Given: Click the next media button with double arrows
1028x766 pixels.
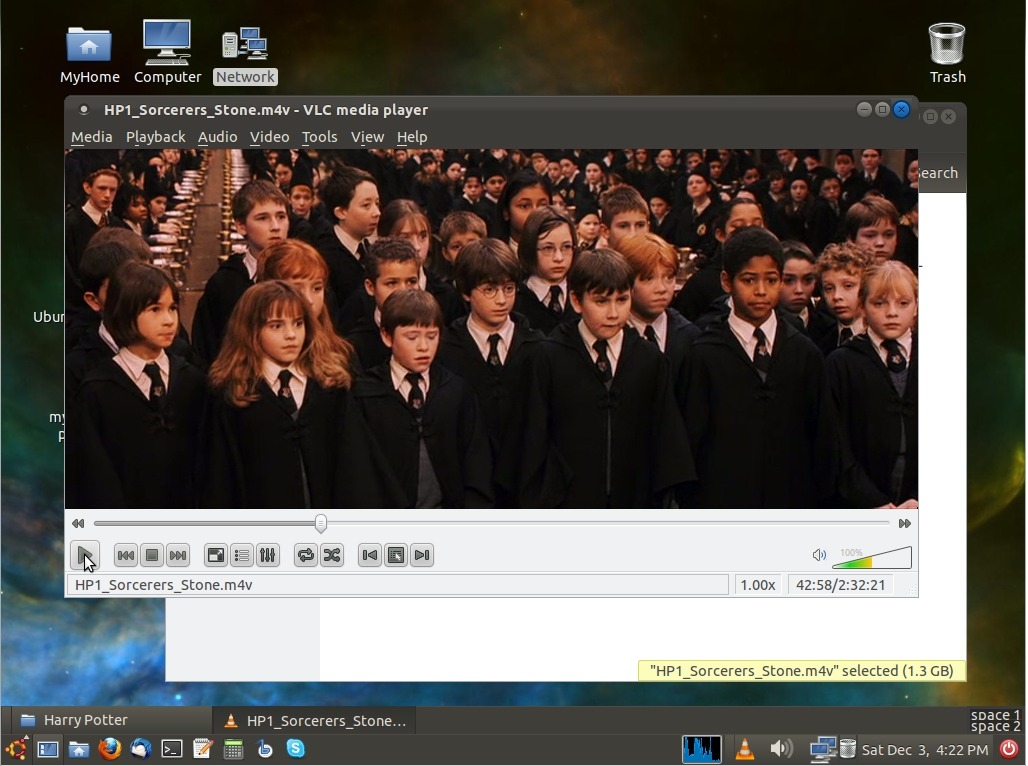Looking at the screenshot, I should tap(178, 555).
